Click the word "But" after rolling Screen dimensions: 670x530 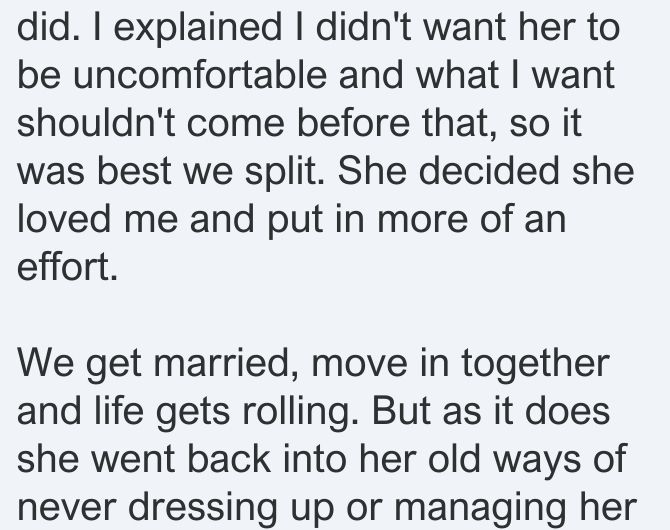click(400, 410)
